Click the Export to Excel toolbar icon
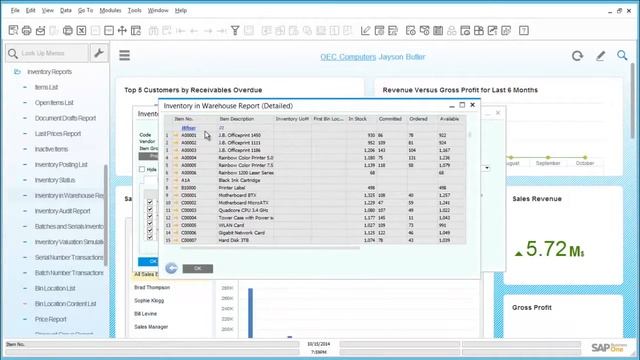Screen dimensions: 640x360 pyautogui.click(x=81, y=30)
